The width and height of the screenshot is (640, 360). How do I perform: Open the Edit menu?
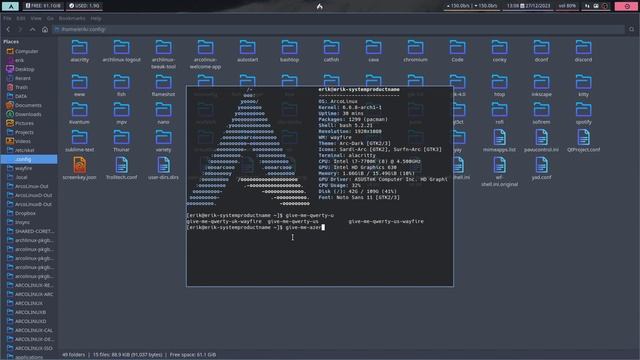point(21,18)
